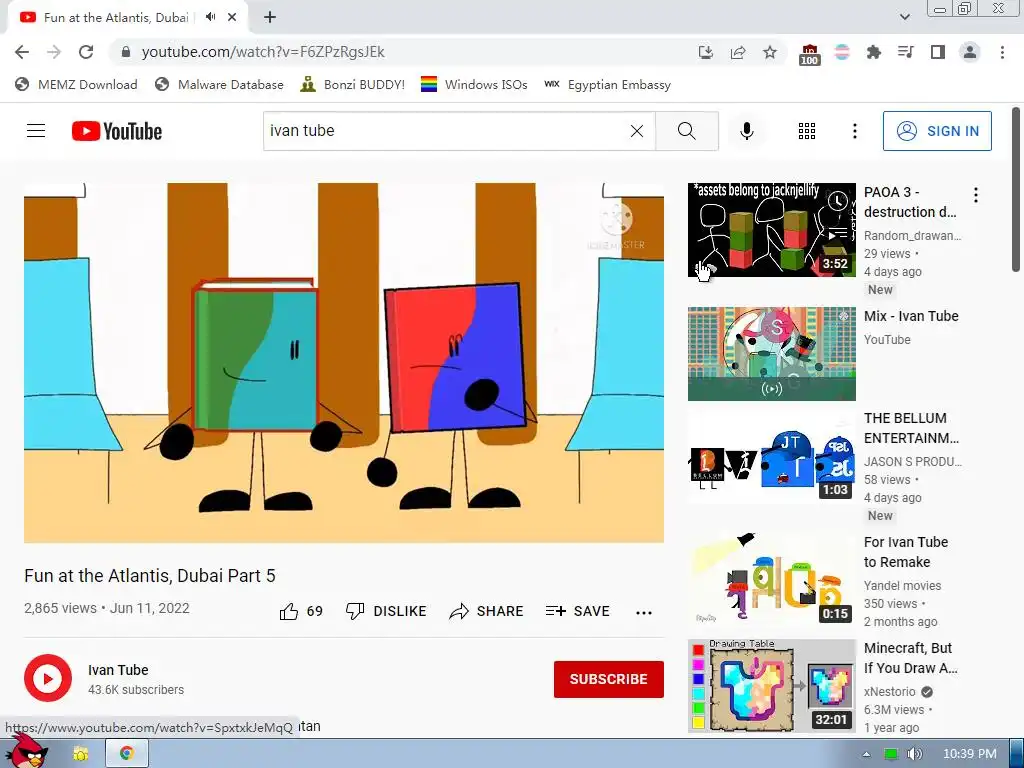This screenshot has height=768, width=1024.
Task: Click Chrome icon in taskbar
Action: (x=127, y=754)
